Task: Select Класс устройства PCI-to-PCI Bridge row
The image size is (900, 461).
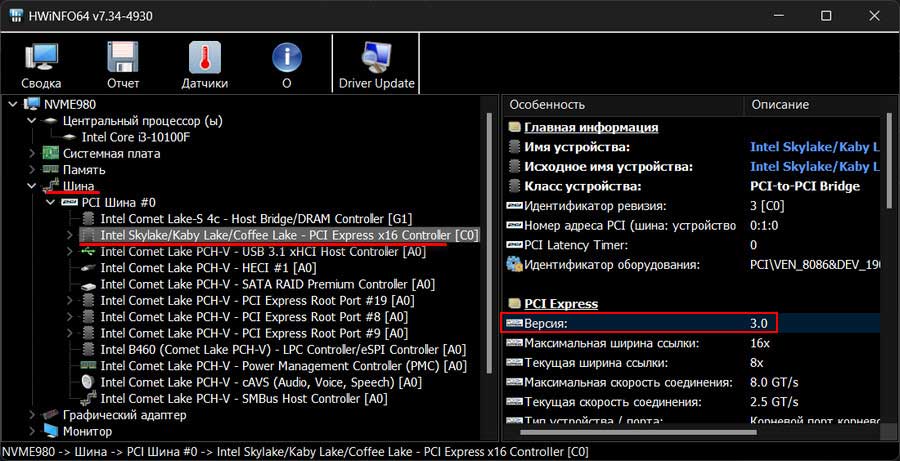Action: pyautogui.click(x=691, y=186)
